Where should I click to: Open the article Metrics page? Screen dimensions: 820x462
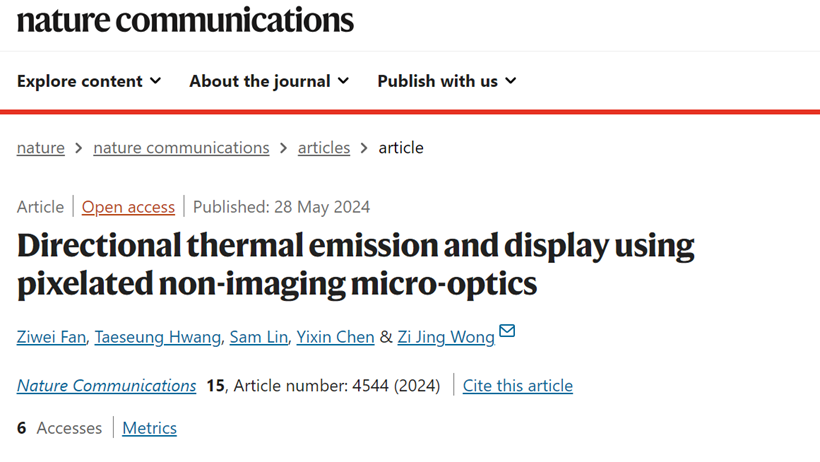pyautogui.click(x=149, y=428)
